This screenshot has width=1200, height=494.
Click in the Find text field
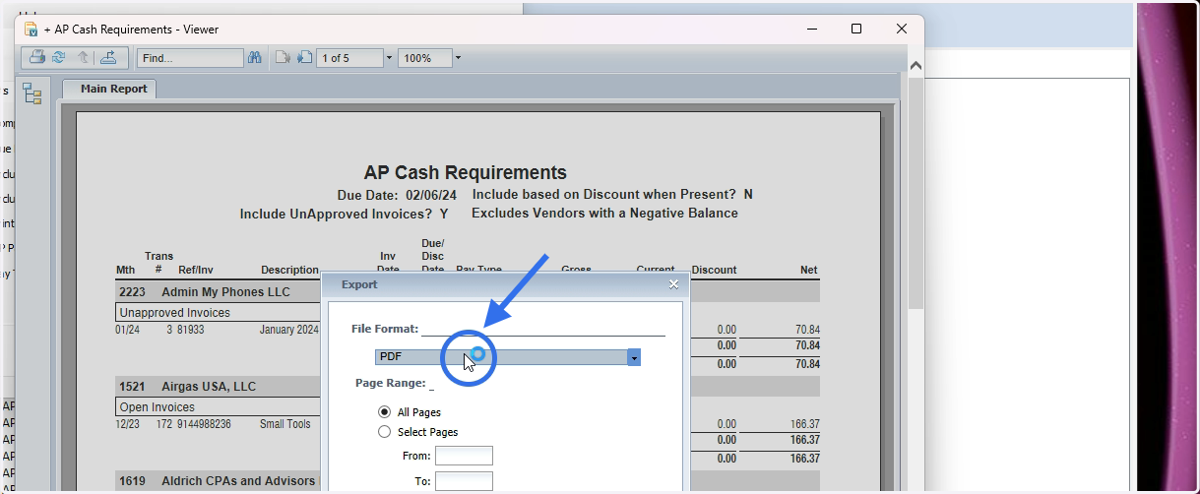[x=190, y=58]
